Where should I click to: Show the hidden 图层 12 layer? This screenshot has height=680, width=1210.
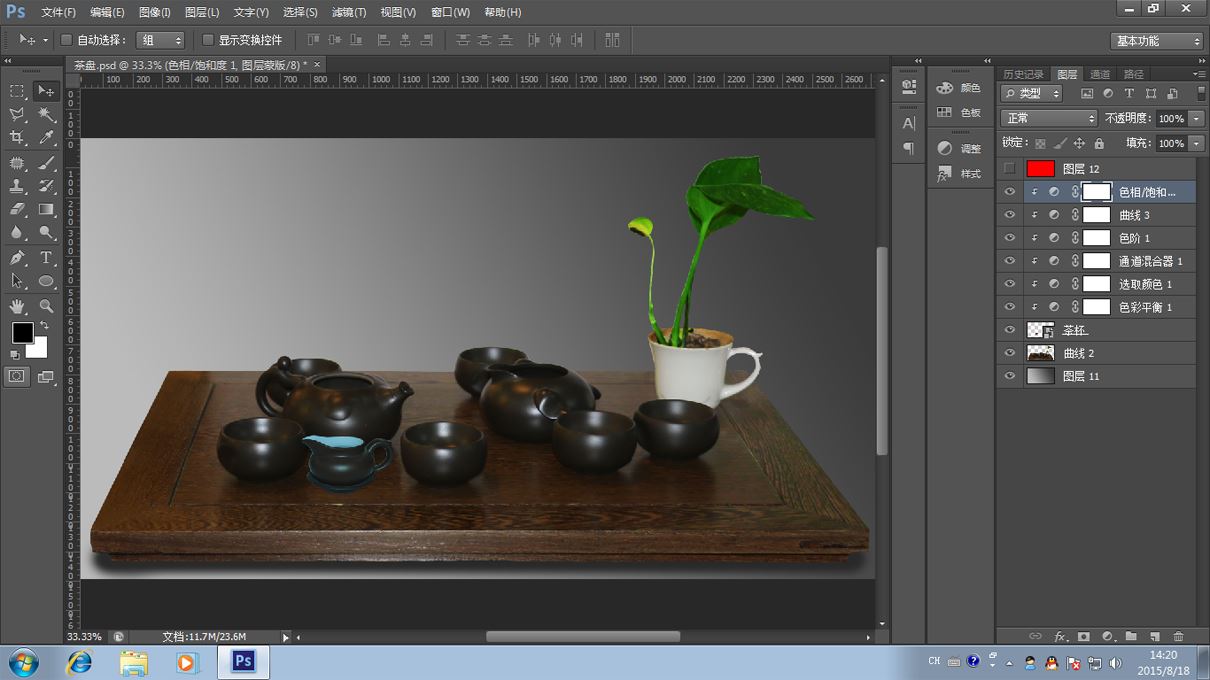(x=1009, y=169)
